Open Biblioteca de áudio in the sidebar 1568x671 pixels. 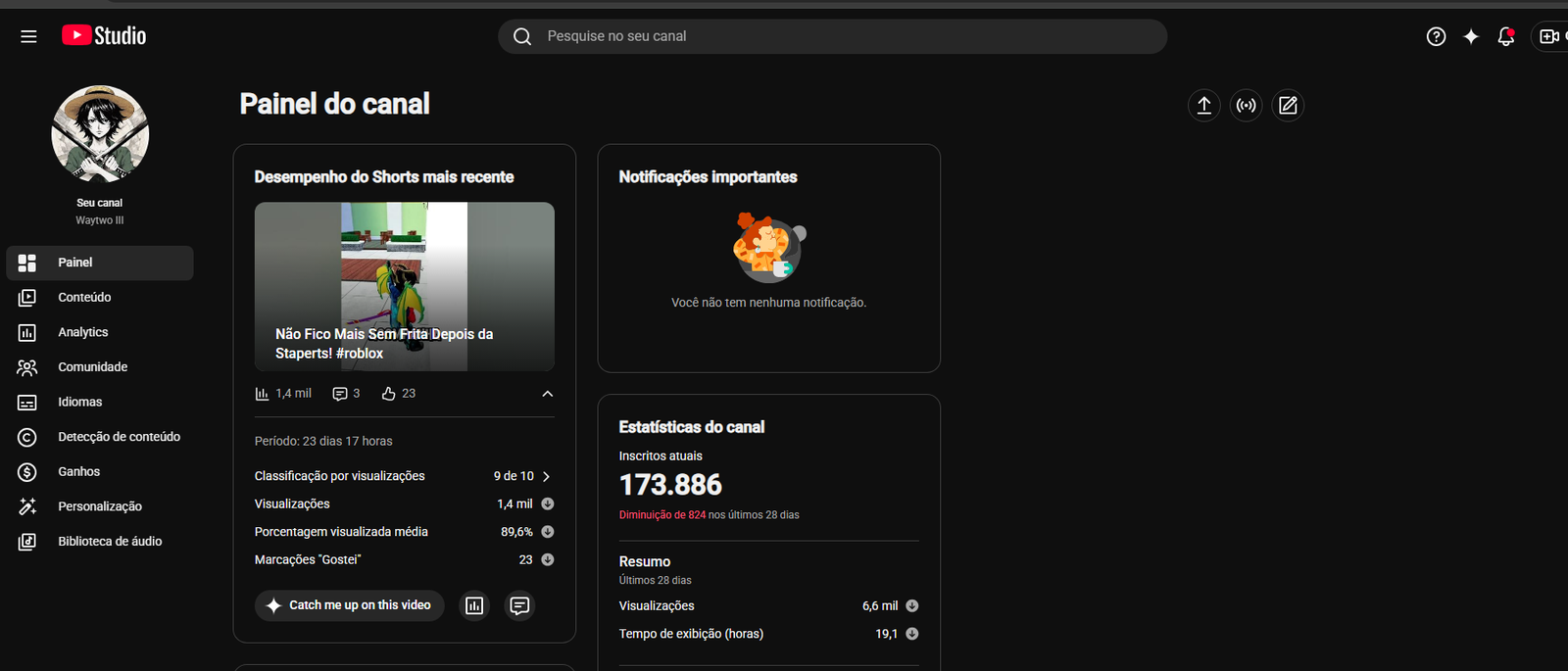click(x=100, y=541)
